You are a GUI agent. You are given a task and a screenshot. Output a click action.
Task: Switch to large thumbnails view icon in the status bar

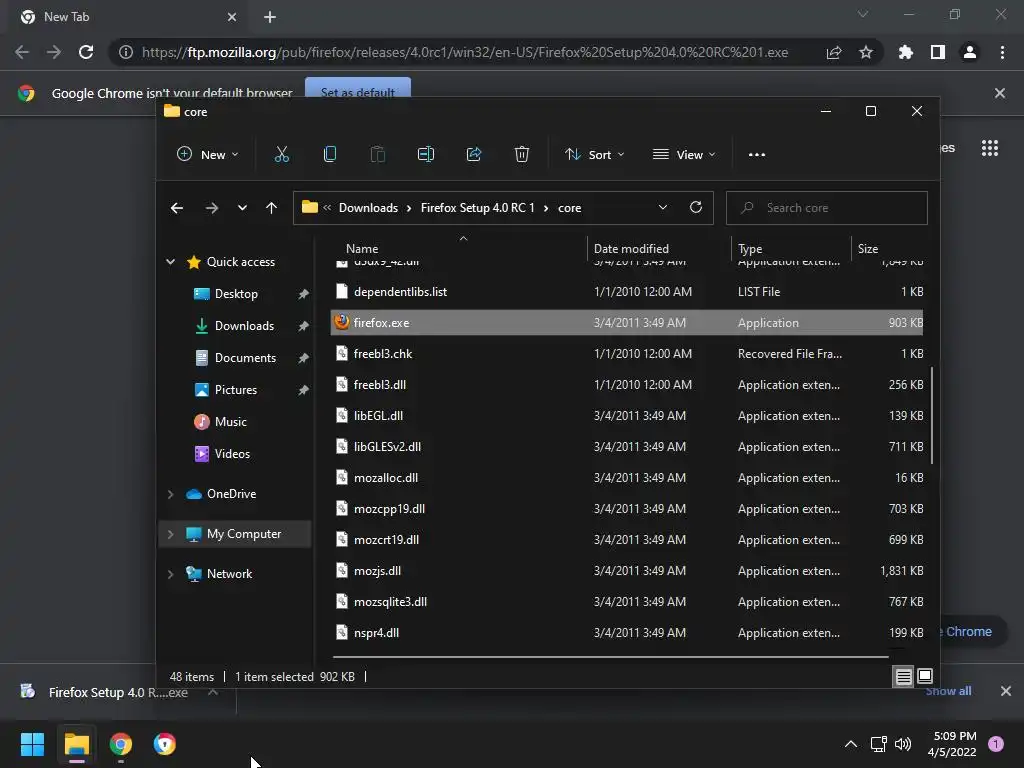click(925, 676)
